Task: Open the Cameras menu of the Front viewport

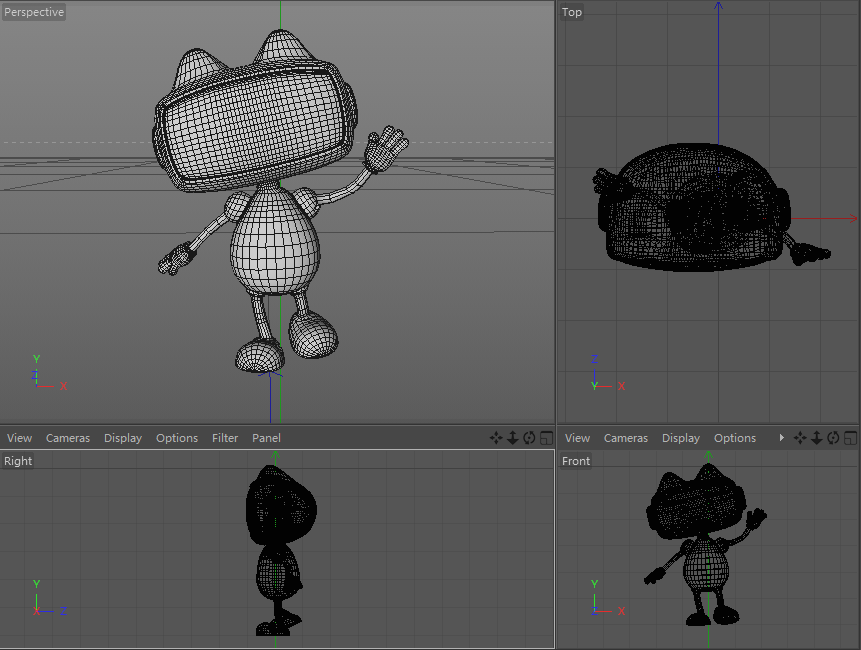Action: 626,438
